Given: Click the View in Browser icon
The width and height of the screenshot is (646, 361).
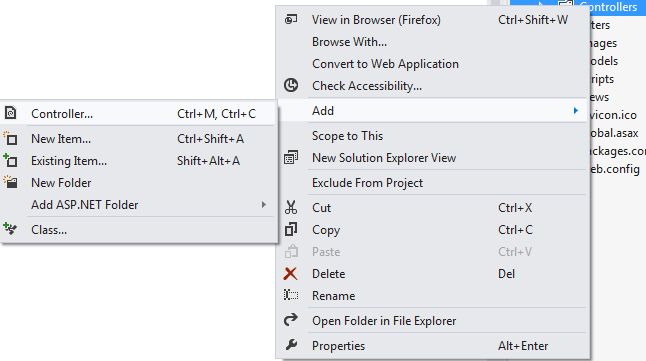Looking at the screenshot, I should [x=291, y=19].
